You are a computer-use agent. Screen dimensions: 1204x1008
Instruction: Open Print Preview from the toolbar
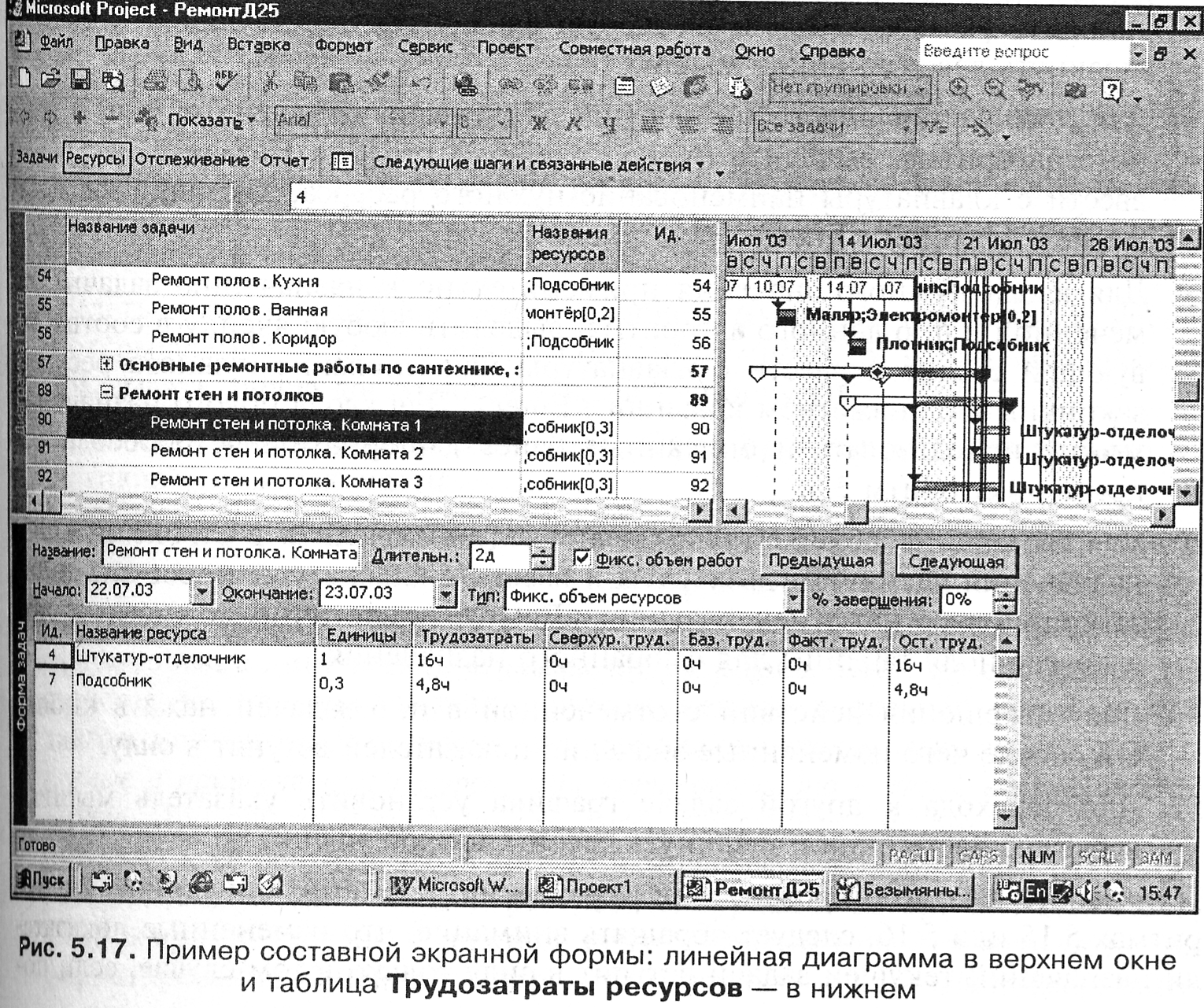(190, 81)
